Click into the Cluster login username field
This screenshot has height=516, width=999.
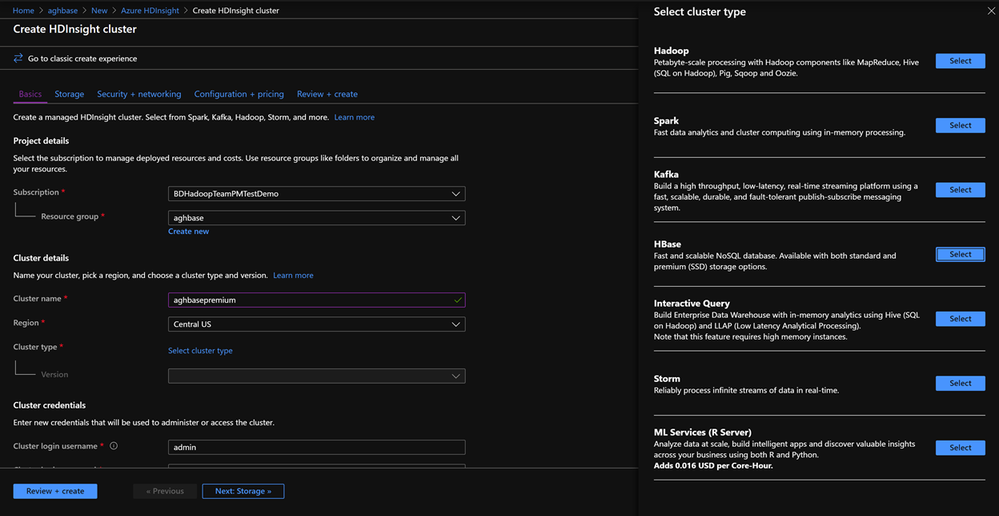[317, 447]
